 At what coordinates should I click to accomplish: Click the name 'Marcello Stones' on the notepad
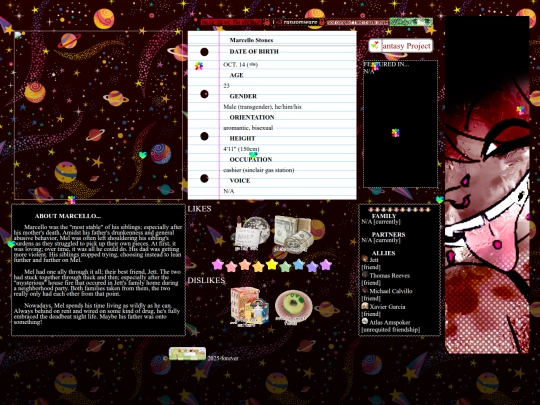pyautogui.click(x=251, y=40)
